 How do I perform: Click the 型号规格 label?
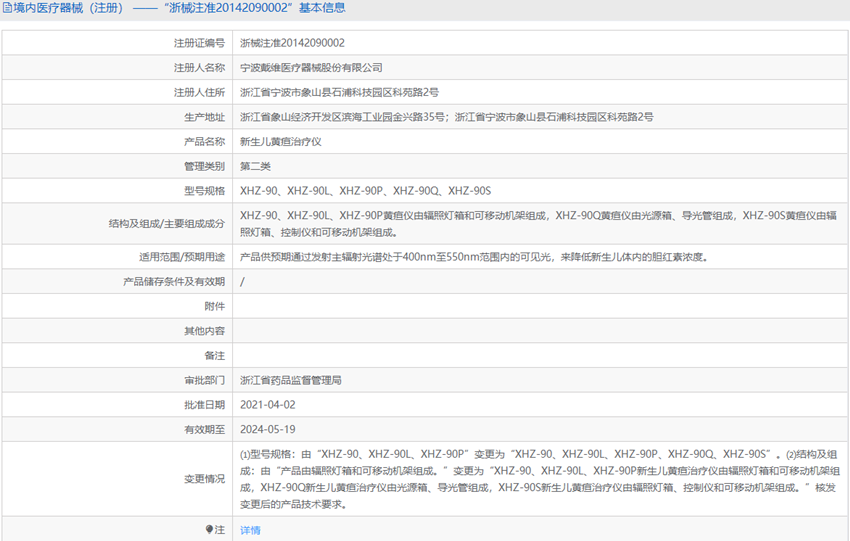pyautogui.click(x=204, y=191)
